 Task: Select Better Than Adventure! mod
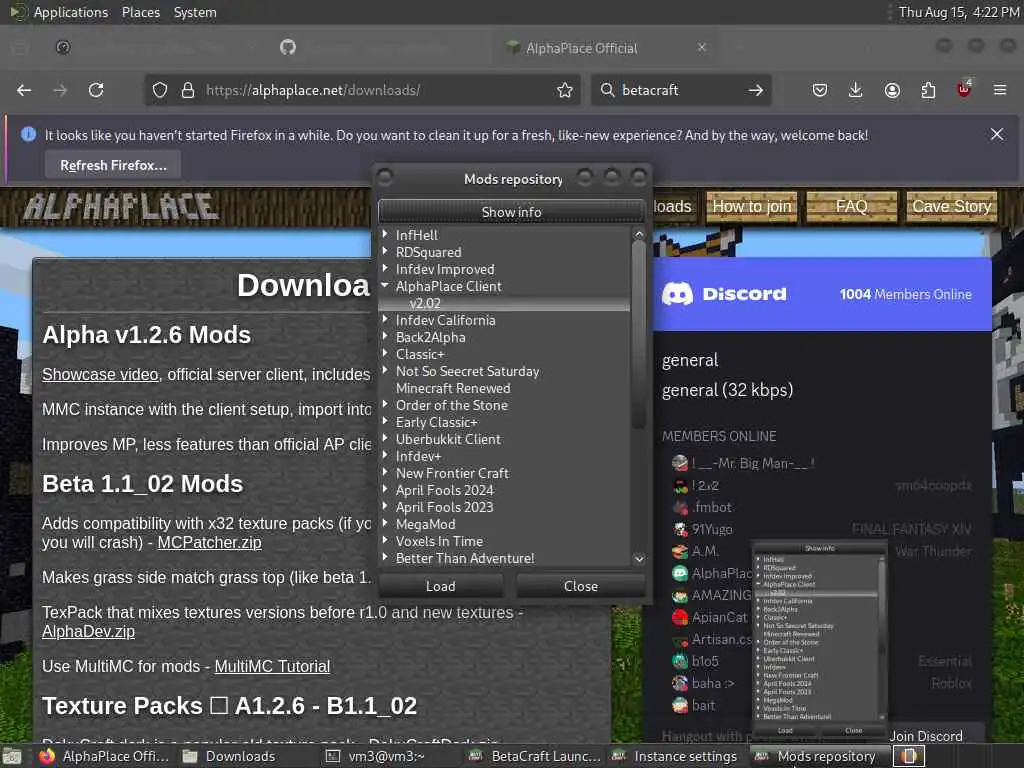pyautogui.click(x=465, y=558)
